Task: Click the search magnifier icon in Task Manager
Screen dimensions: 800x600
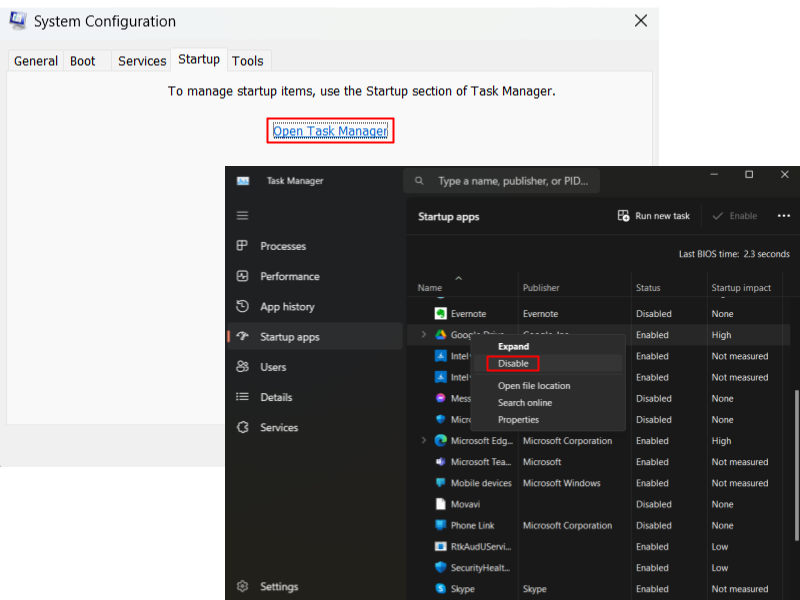Action: 419,181
